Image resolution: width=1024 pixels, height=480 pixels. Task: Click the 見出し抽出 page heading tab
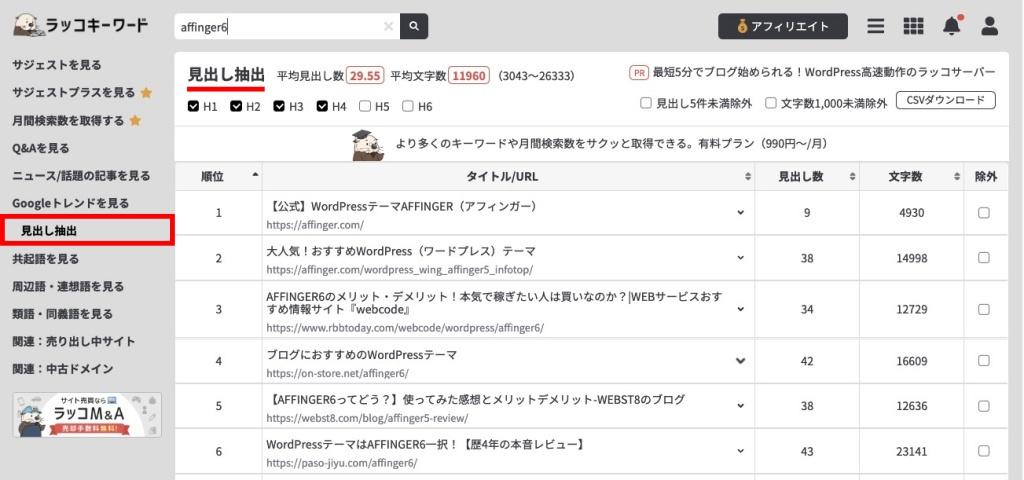(226, 74)
